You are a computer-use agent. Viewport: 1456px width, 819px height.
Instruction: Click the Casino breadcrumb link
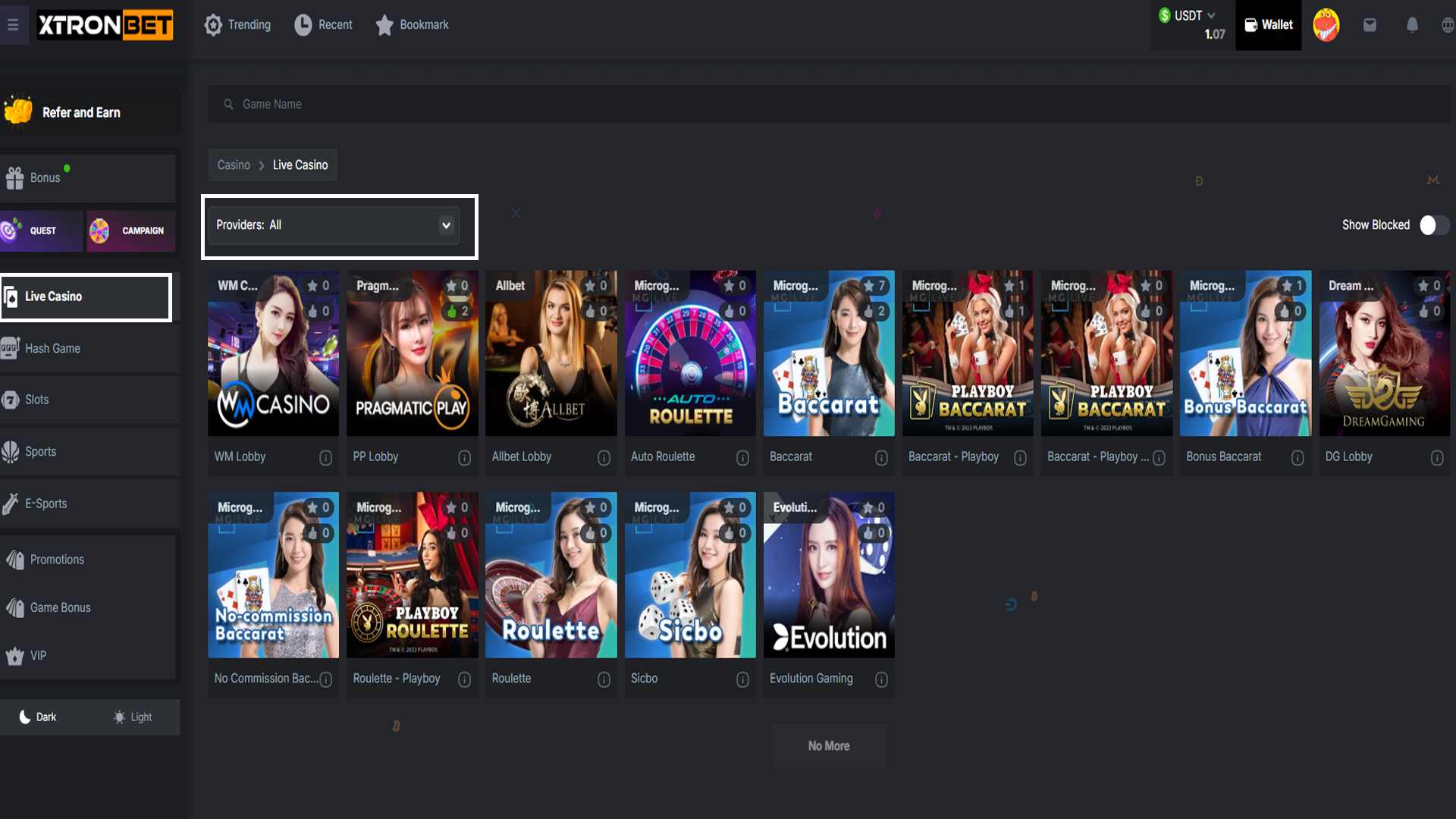pos(234,165)
